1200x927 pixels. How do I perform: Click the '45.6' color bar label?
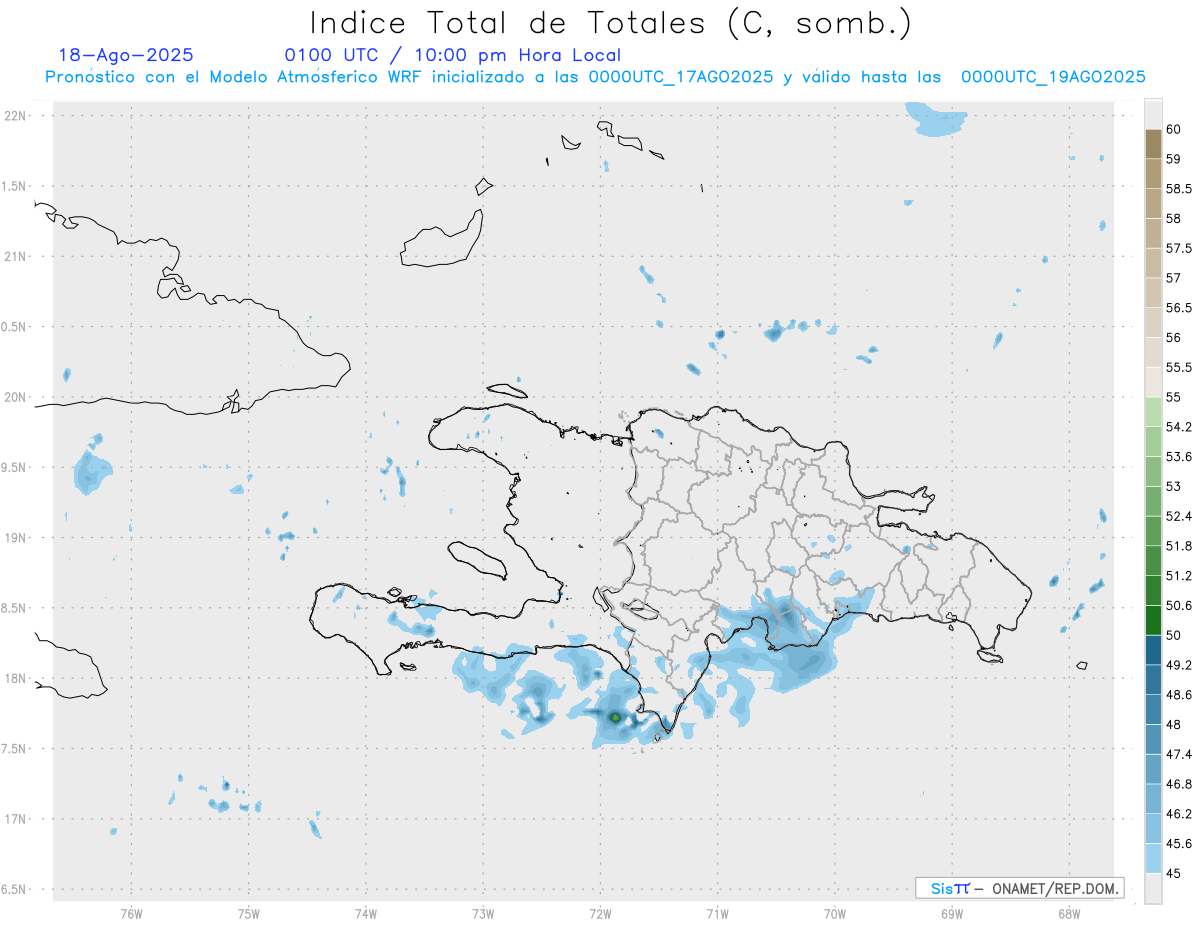(1179, 844)
